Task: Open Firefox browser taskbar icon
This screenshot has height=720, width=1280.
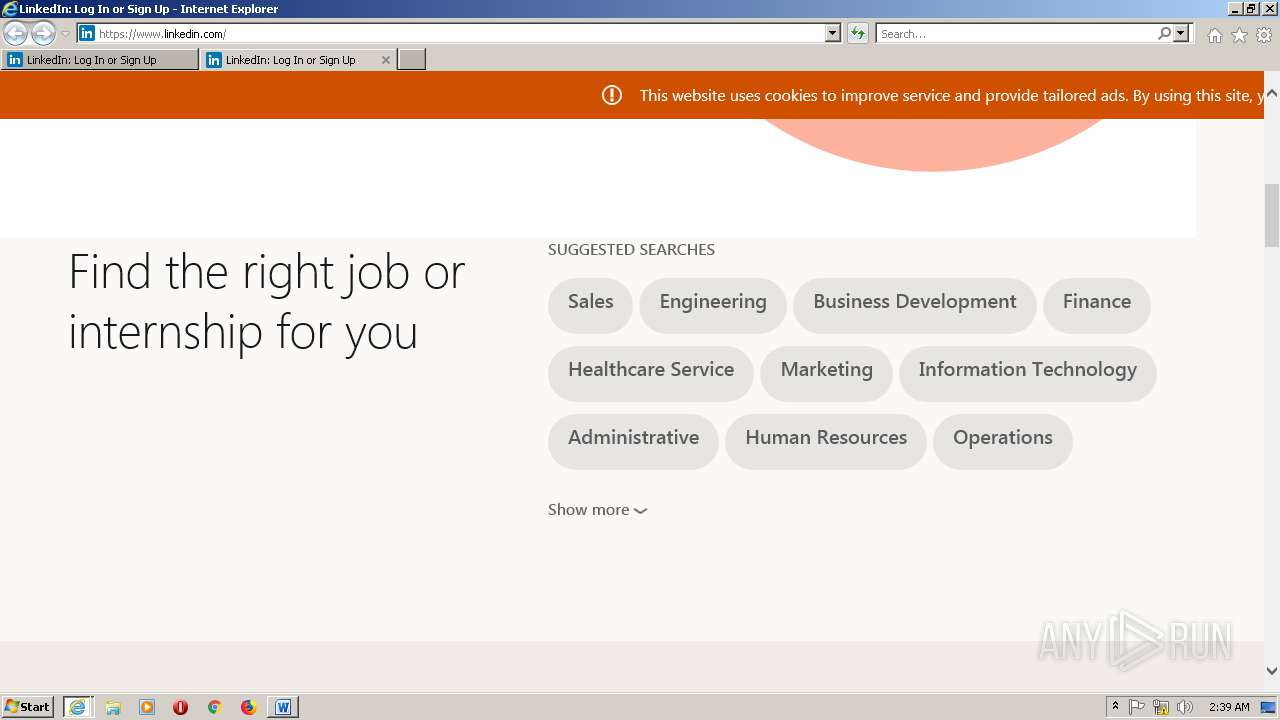Action: [248, 707]
